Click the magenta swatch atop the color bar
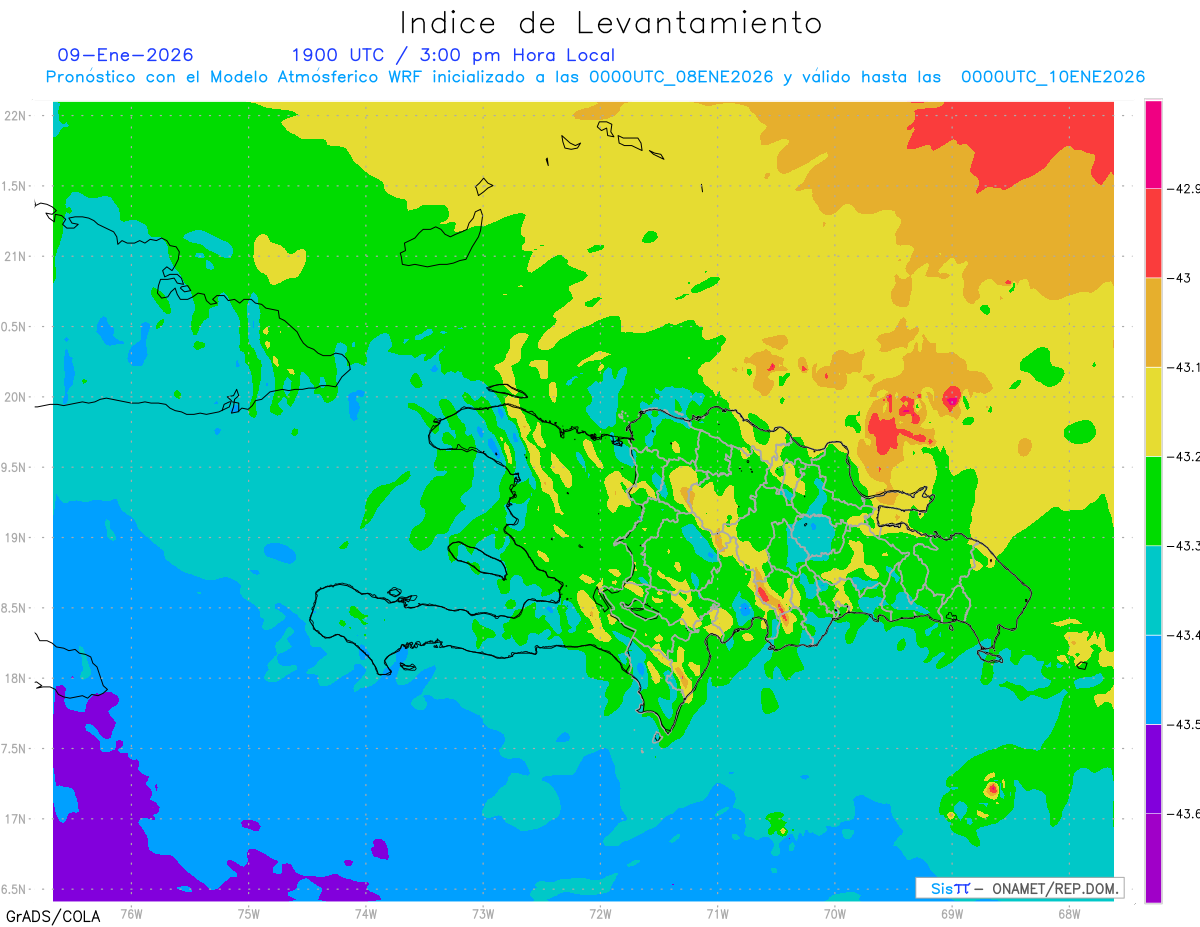The height and width of the screenshot is (927, 1200). point(1153,144)
